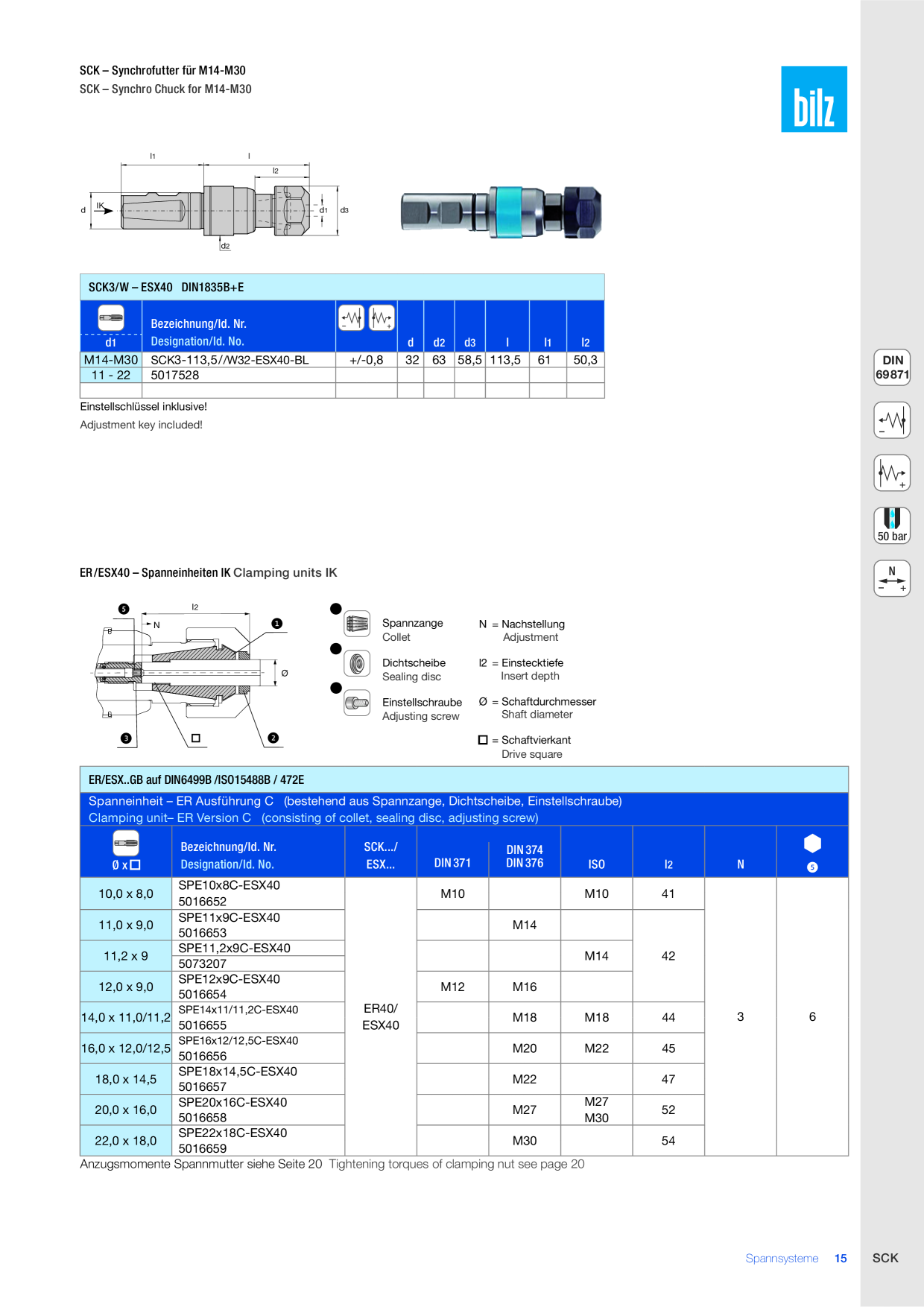924x1307 pixels.
Task: Click the '10,0 x 8,0' size cell
Action: 126,893
